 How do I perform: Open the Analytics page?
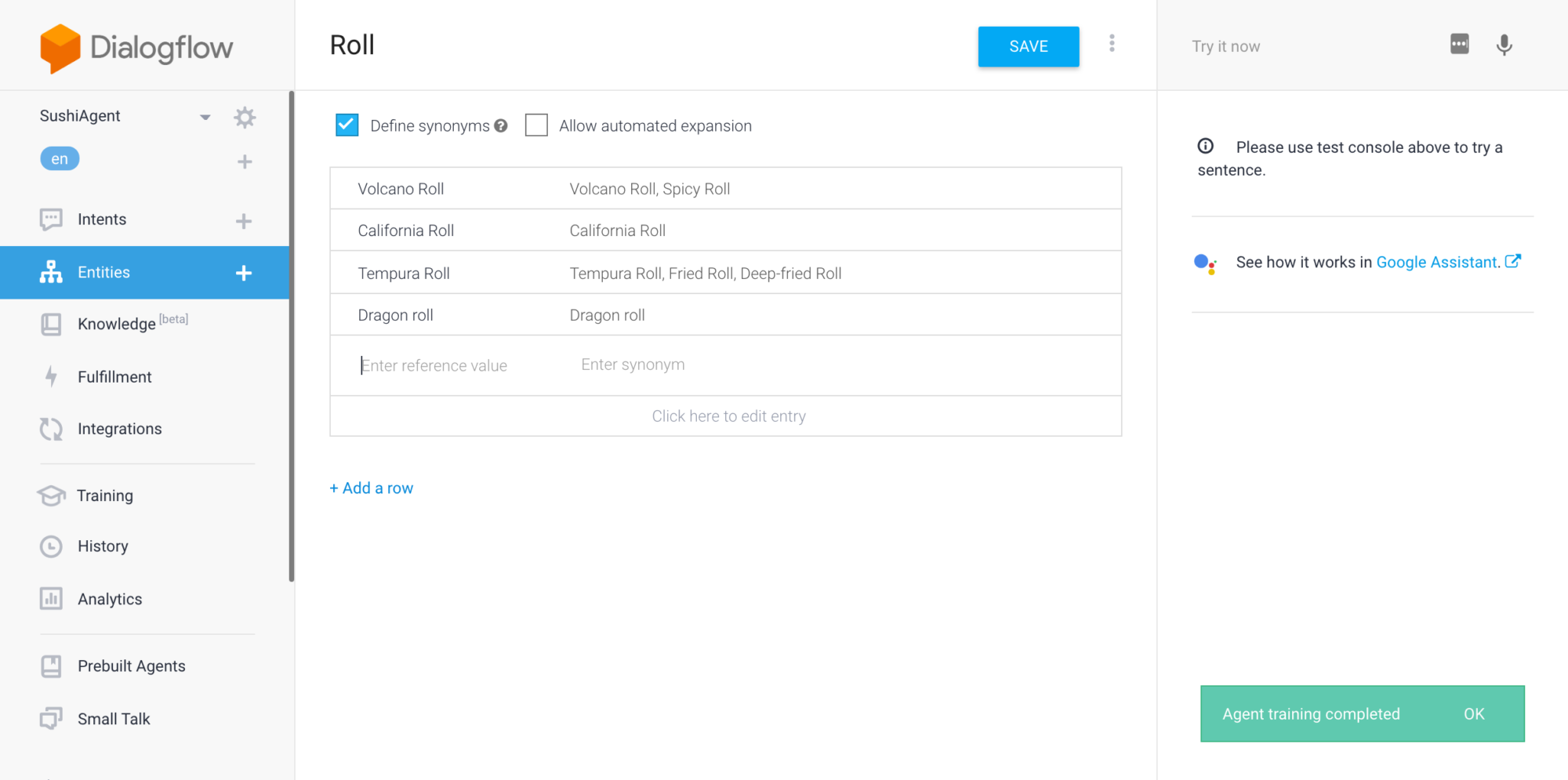[110, 599]
